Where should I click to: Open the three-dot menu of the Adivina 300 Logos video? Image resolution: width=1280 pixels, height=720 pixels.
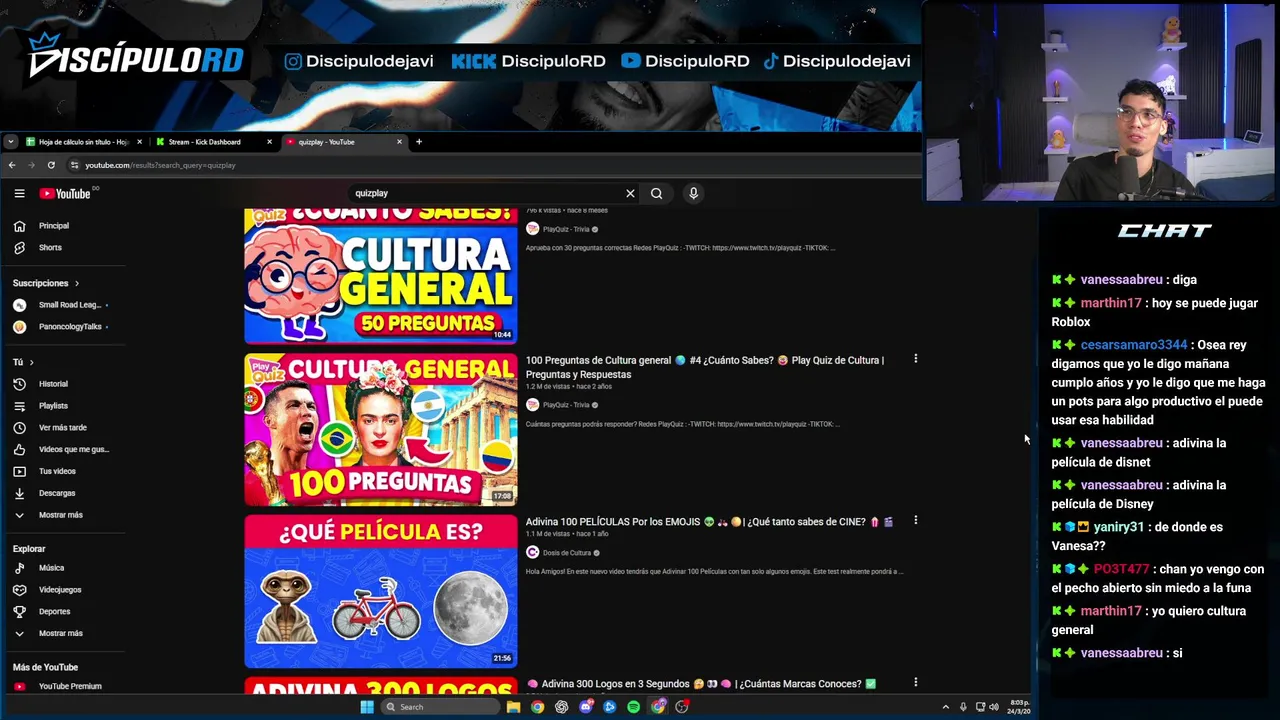click(915, 683)
